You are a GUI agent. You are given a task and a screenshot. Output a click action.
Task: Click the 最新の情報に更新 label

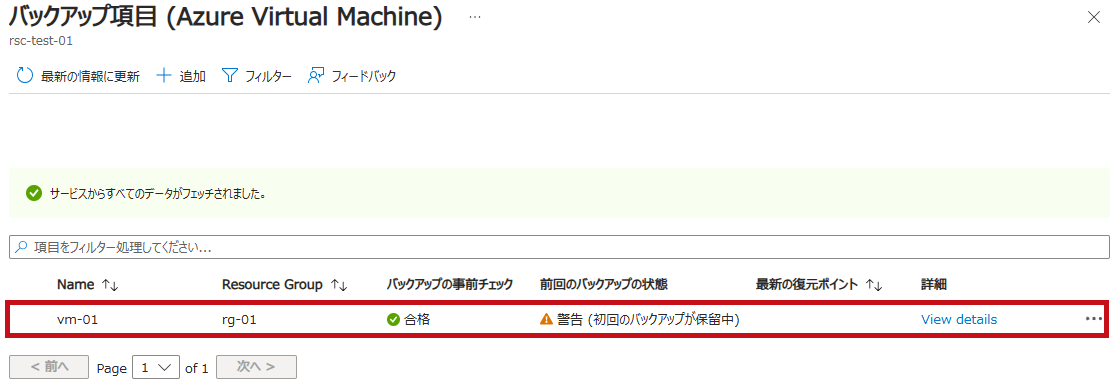pyautogui.click(x=90, y=76)
